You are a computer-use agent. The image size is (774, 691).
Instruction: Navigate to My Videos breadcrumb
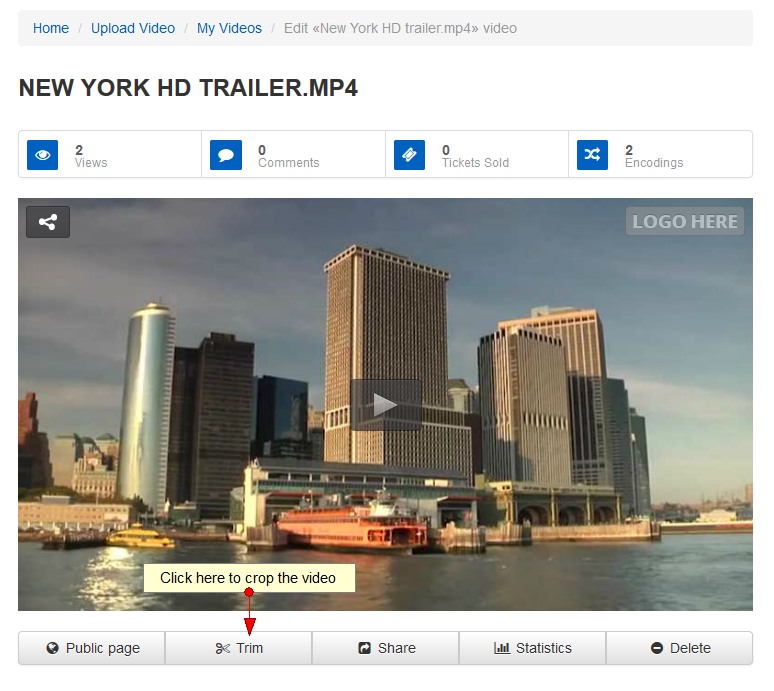click(x=230, y=28)
